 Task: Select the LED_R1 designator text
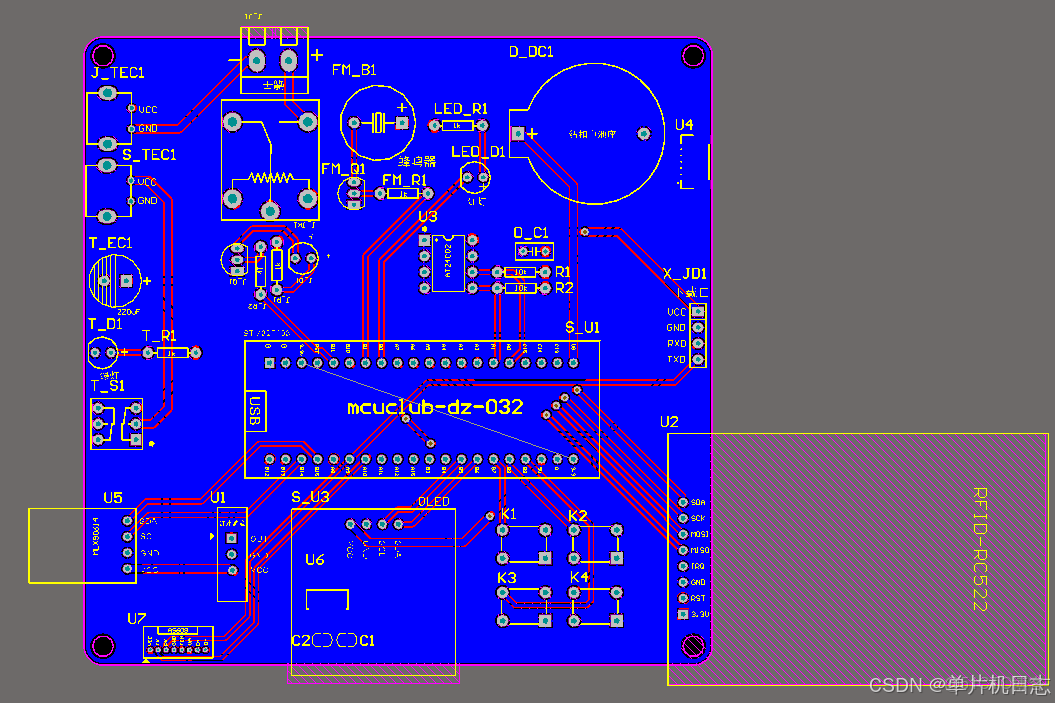pos(461,109)
